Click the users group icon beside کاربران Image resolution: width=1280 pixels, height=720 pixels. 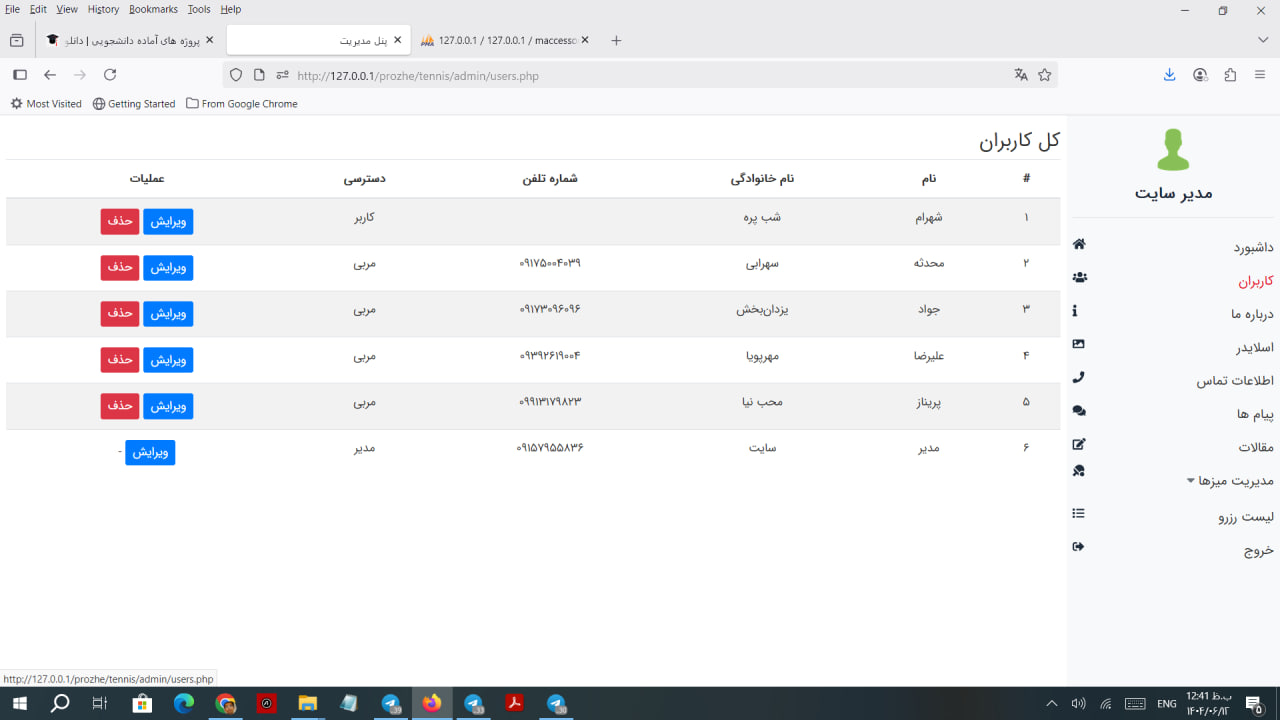tap(1078, 278)
